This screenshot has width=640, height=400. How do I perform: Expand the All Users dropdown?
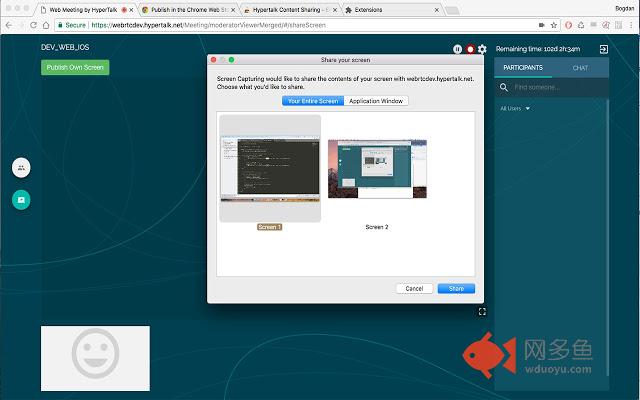[515, 109]
